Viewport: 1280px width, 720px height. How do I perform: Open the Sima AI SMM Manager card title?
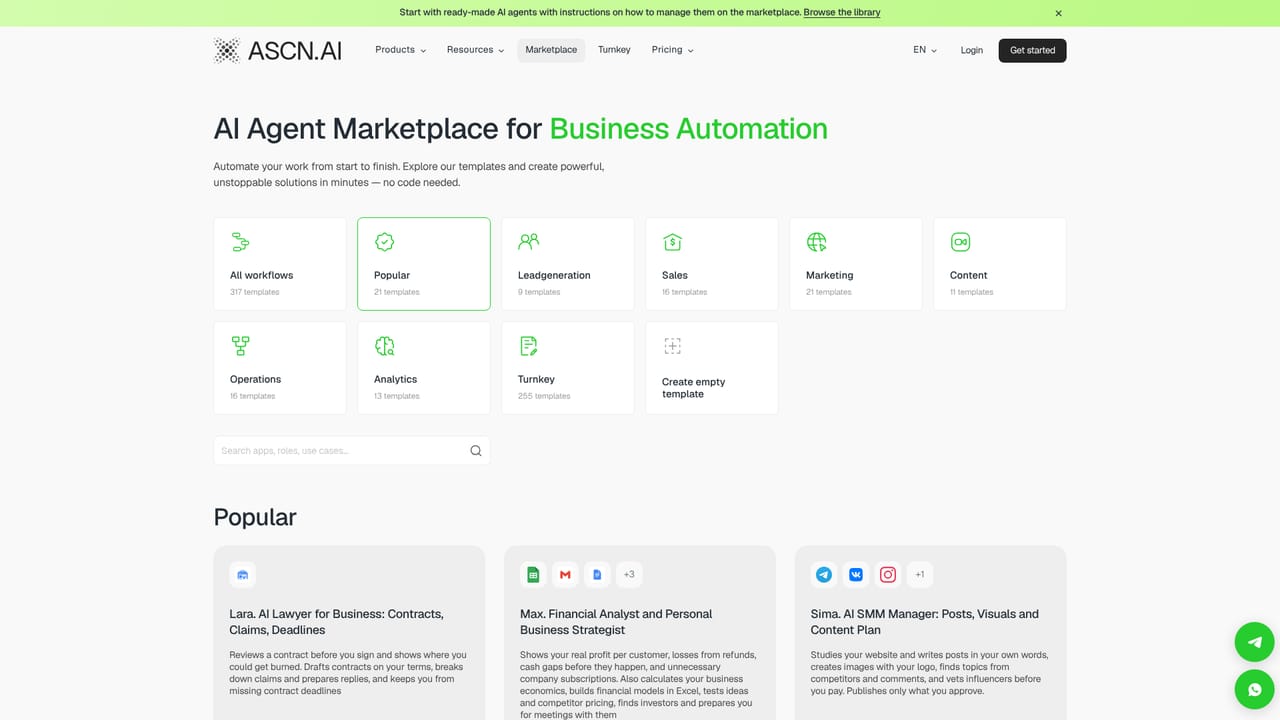(925, 622)
